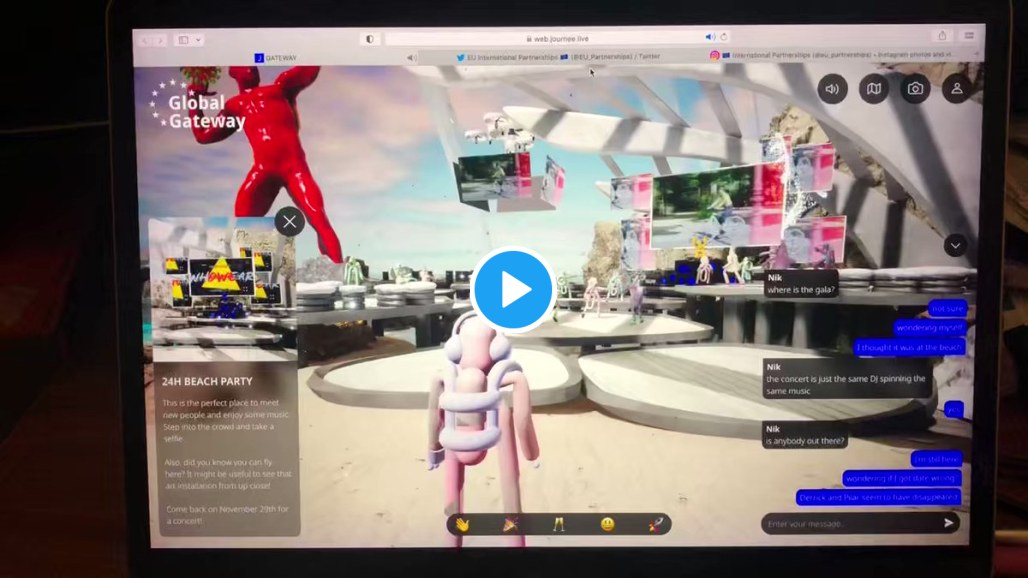The height and width of the screenshot is (578, 1028).
Task: Click the web.journee.live address bar
Action: tap(557, 39)
